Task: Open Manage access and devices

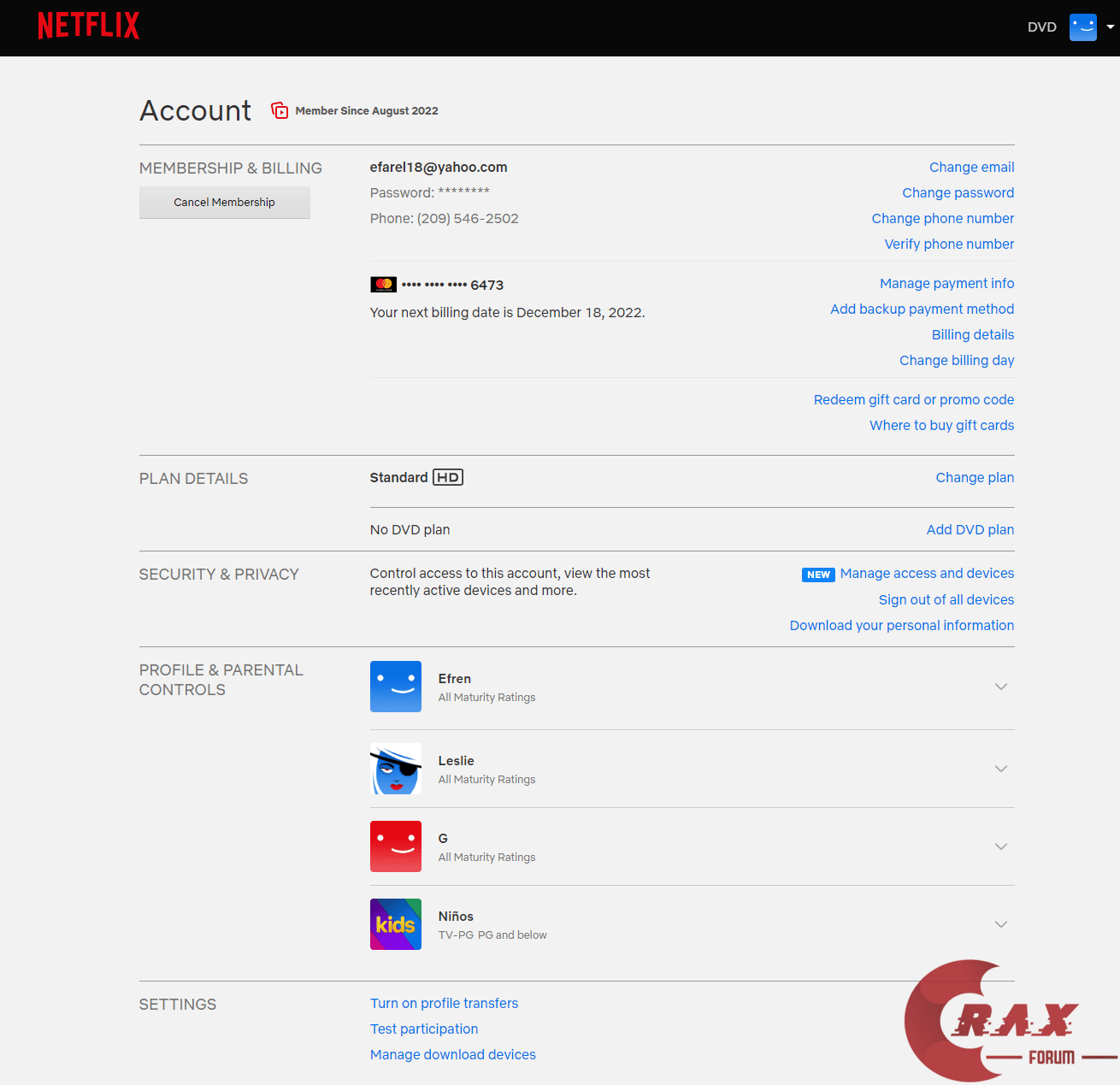Action: click(928, 574)
